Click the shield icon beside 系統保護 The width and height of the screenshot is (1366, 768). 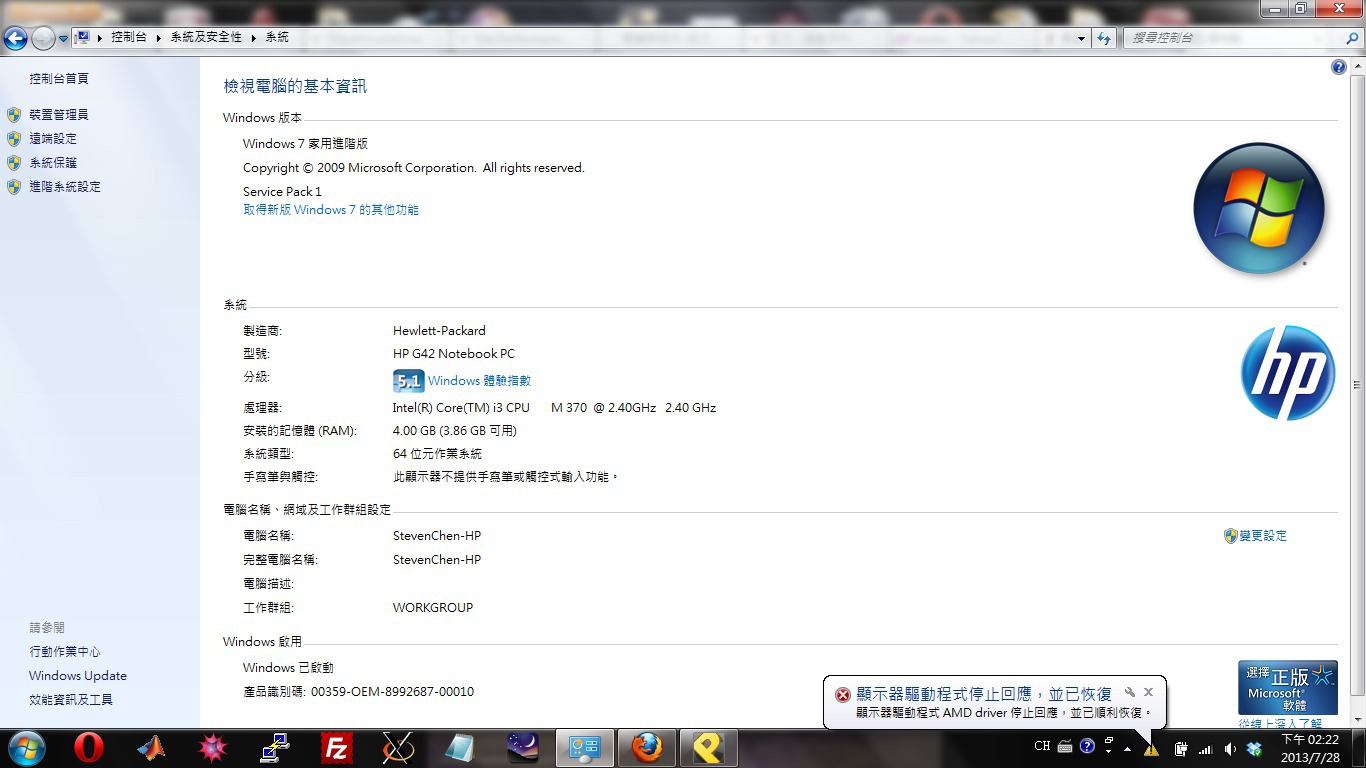tap(14, 163)
